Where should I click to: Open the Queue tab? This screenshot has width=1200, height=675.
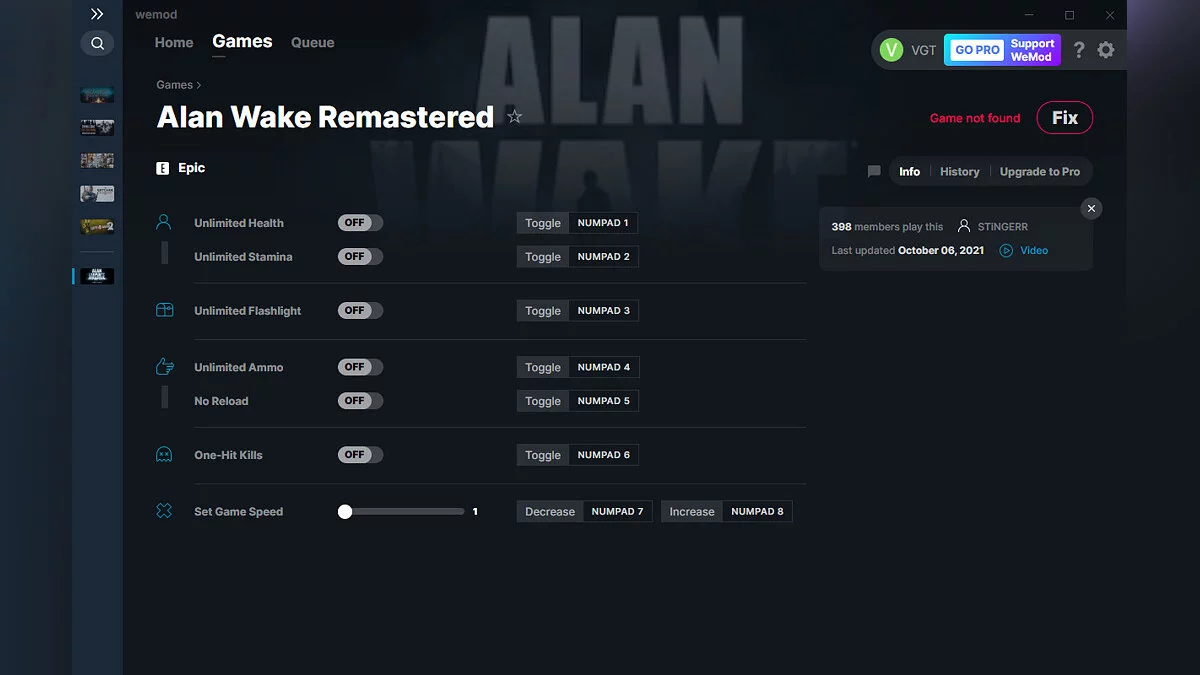click(x=312, y=42)
